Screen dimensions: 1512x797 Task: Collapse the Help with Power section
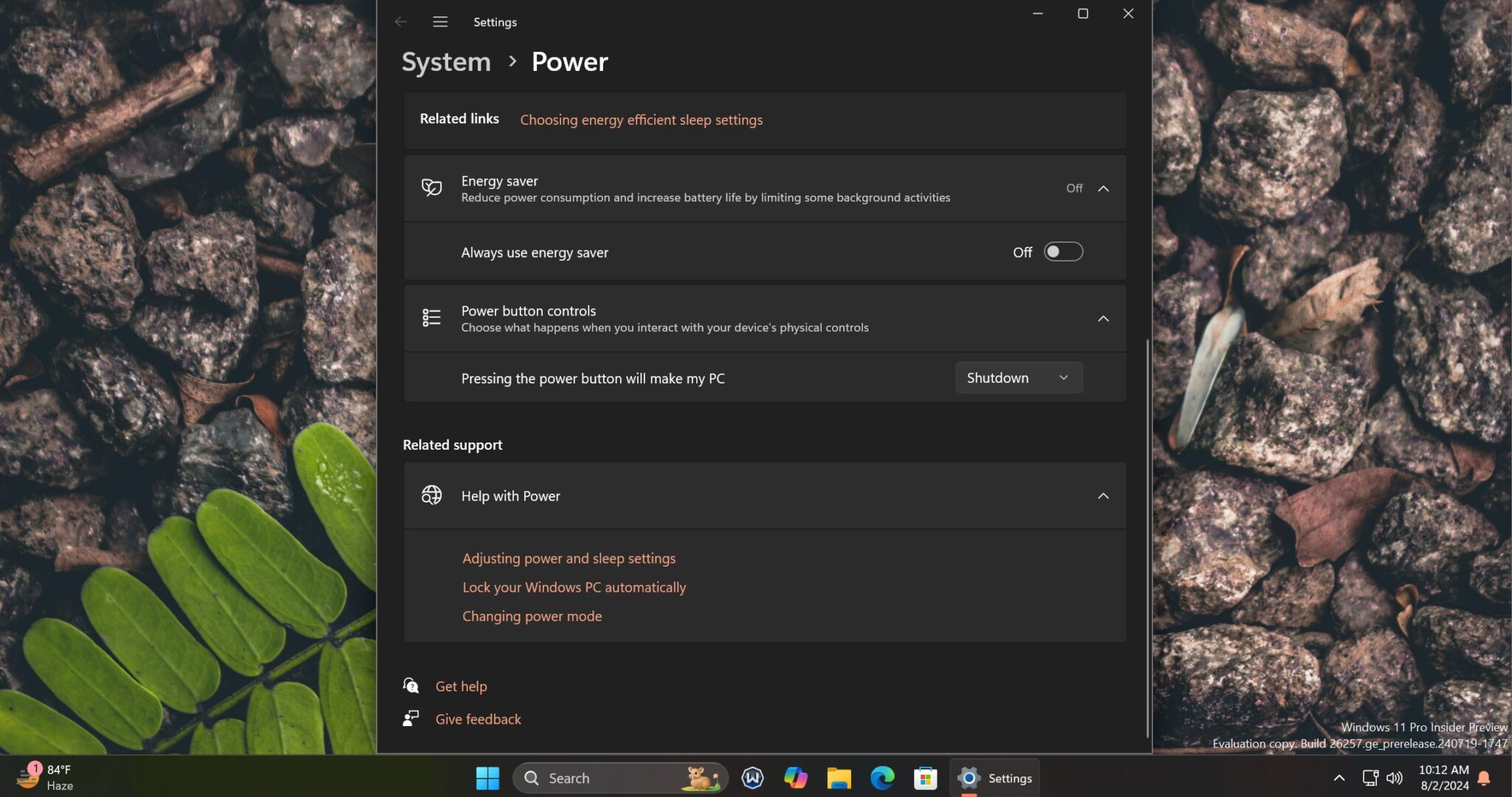click(1103, 496)
